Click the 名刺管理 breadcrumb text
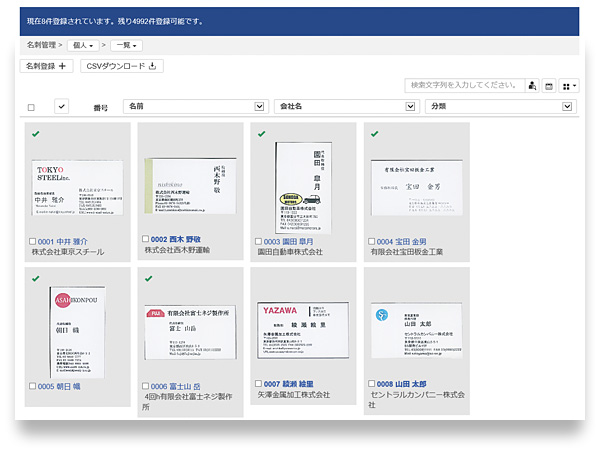 pos(41,45)
